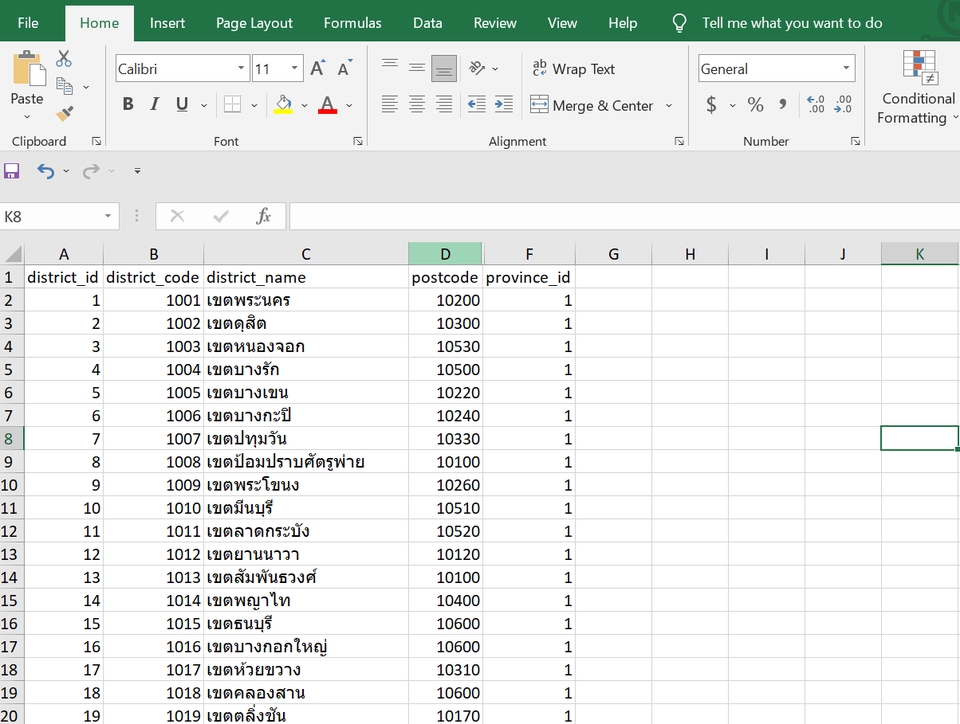This screenshot has width=960, height=724.
Task: Decrease font size with the smaller A
Action: coord(345,69)
